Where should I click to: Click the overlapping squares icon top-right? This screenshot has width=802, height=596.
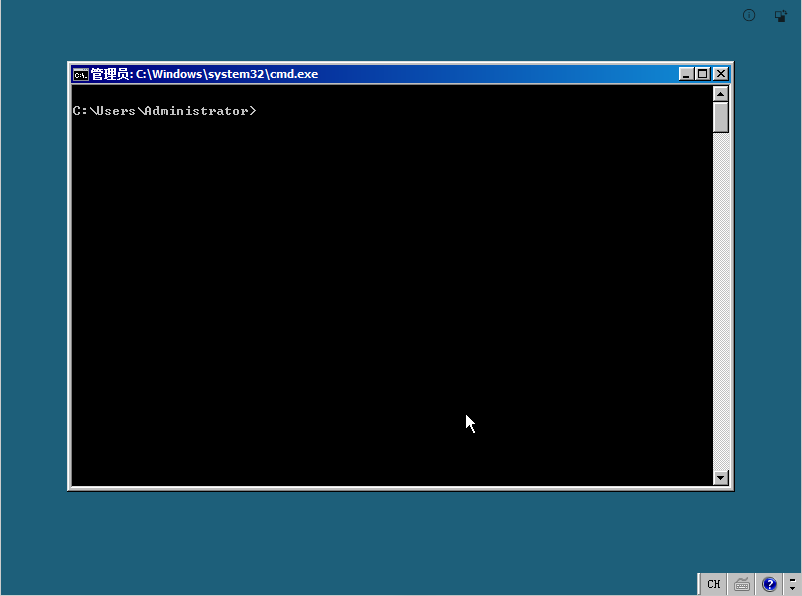[x=780, y=16]
